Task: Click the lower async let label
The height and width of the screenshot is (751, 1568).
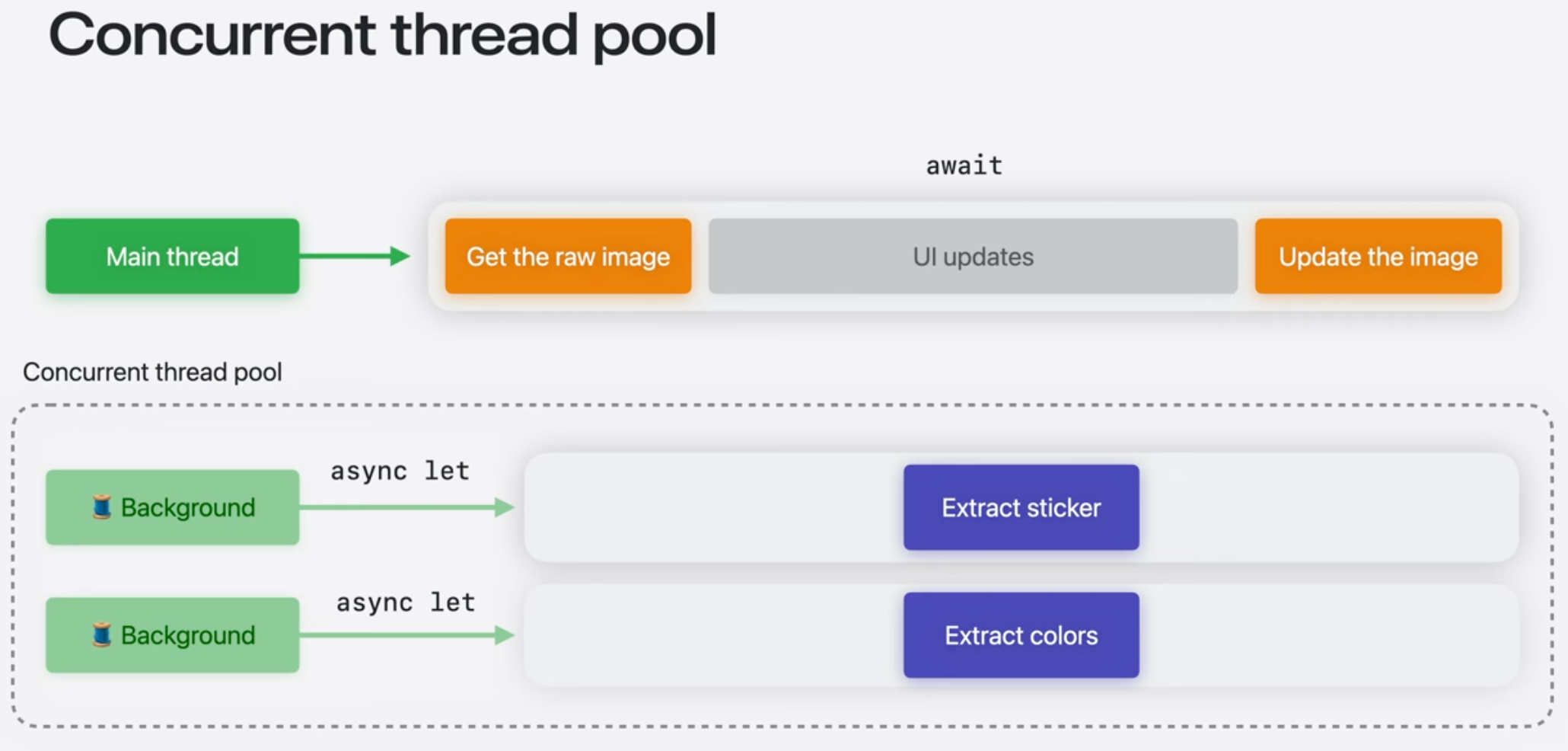Action: click(x=406, y=602)
